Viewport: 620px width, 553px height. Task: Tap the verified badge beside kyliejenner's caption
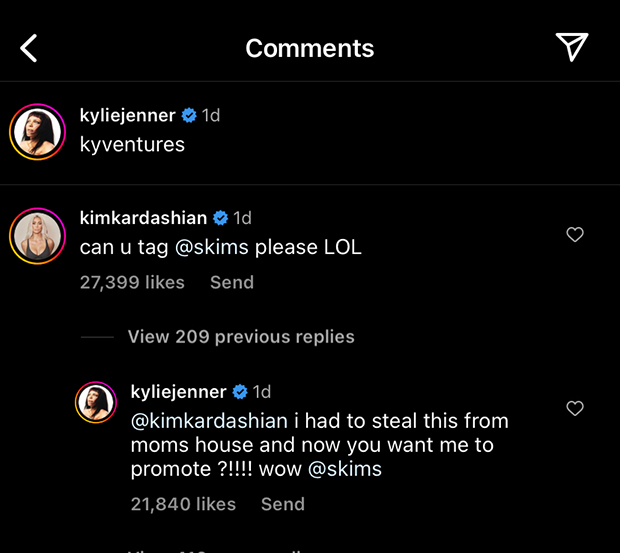coord(188,115)
